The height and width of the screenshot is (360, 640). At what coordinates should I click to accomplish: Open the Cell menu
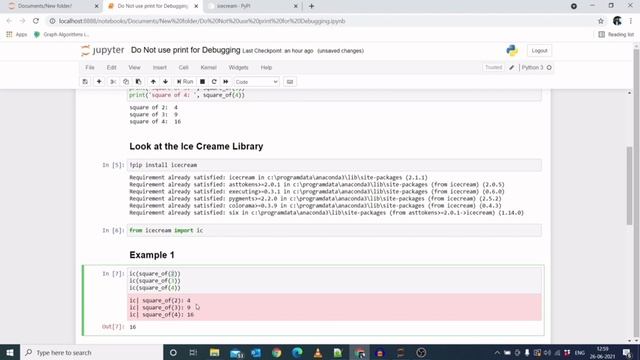(183, 67)
